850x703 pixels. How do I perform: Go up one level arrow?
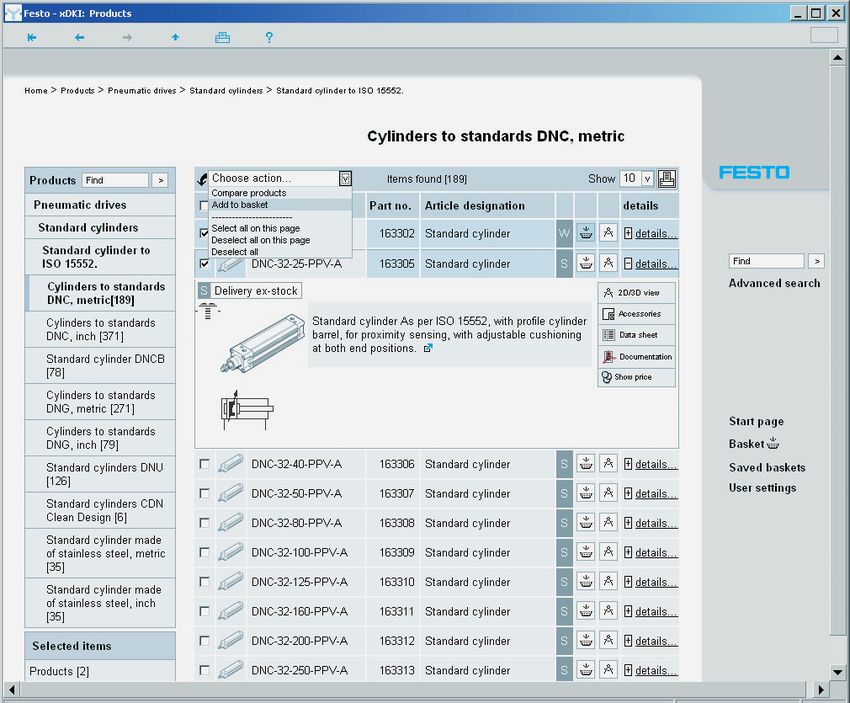tap(175, 37)
